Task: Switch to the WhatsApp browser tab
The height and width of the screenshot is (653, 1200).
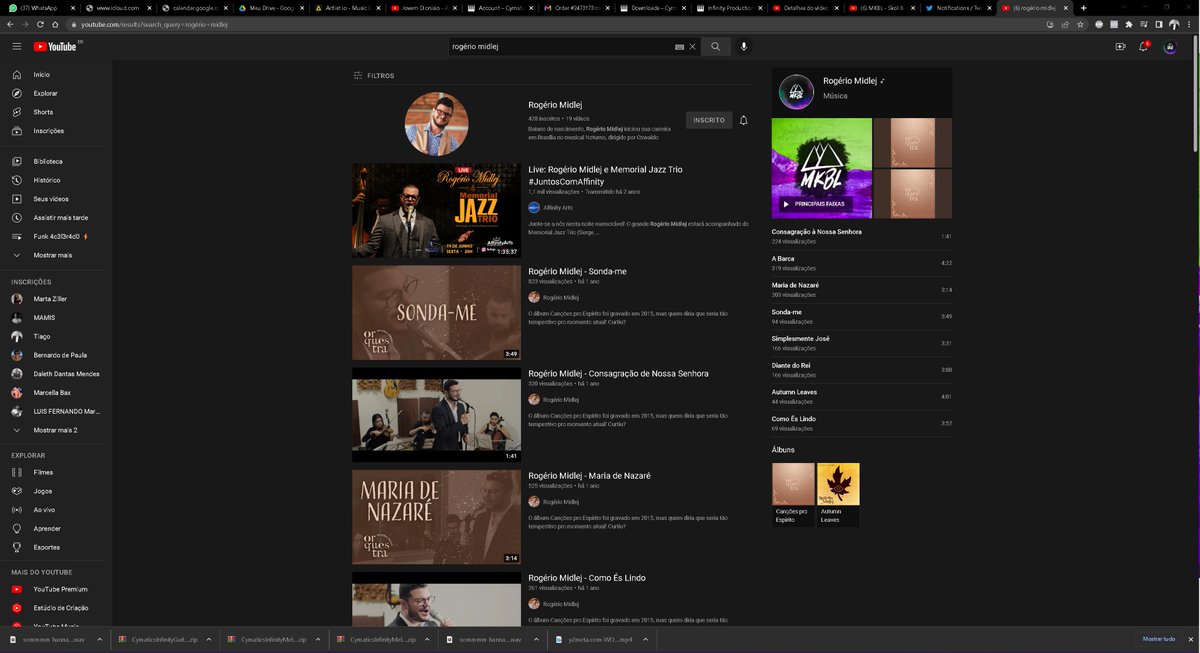Action: click(x=40, y=7)
